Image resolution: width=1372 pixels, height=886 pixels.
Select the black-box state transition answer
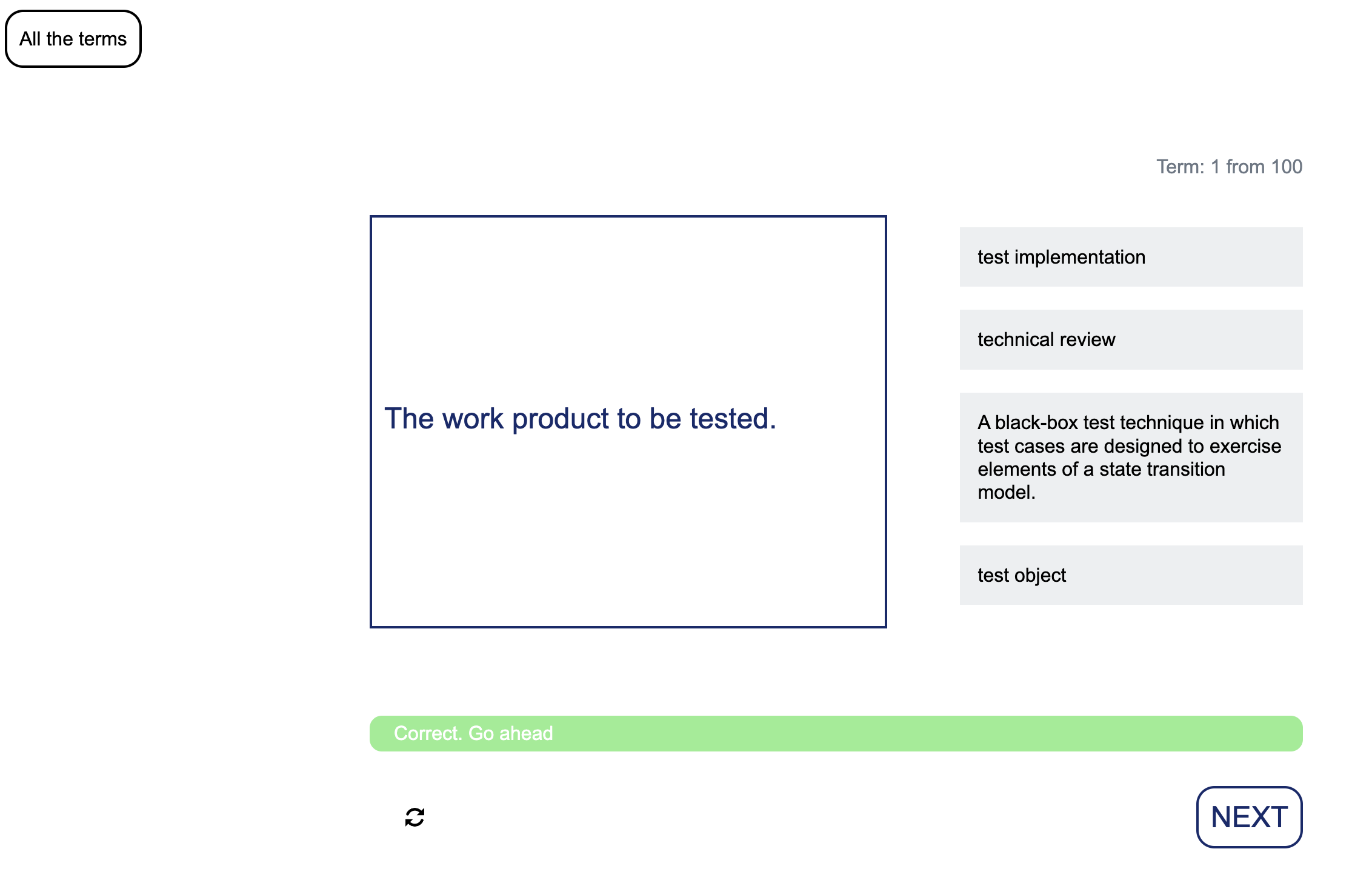[1131, 457]
